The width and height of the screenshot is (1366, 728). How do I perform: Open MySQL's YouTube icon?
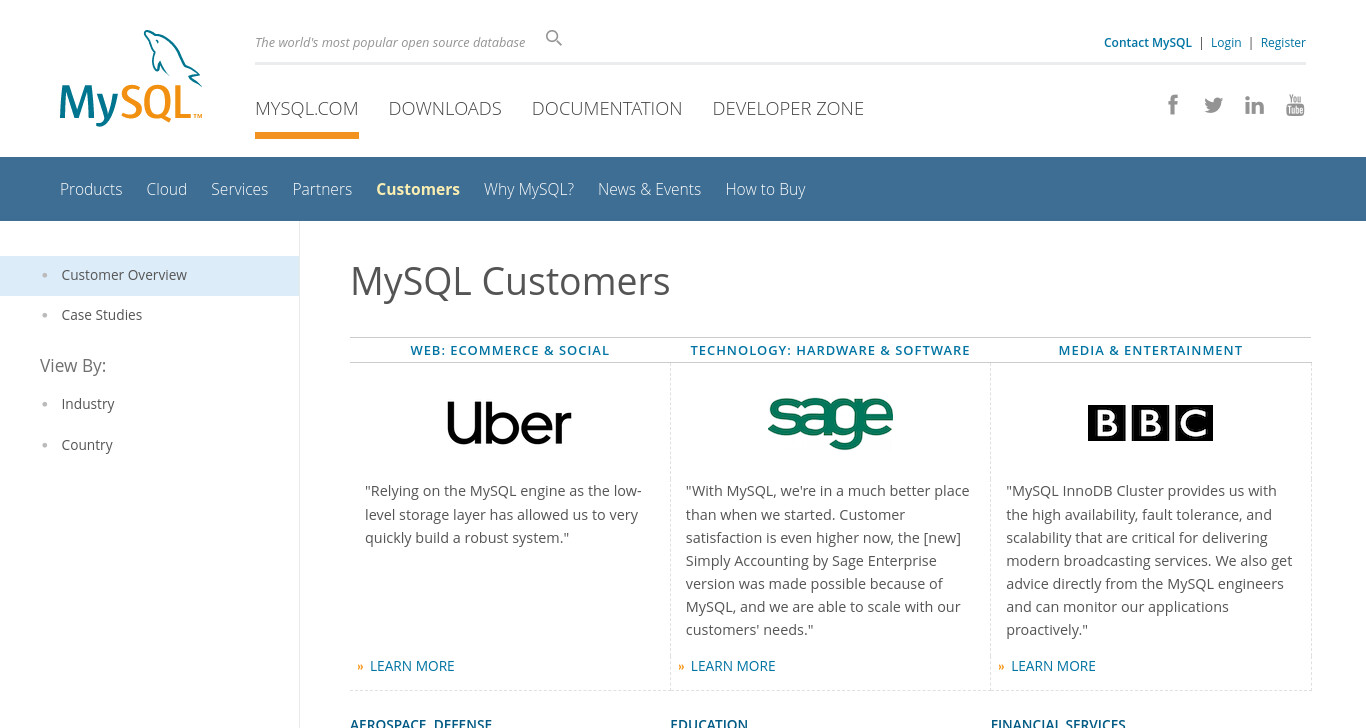point(1295,105)
